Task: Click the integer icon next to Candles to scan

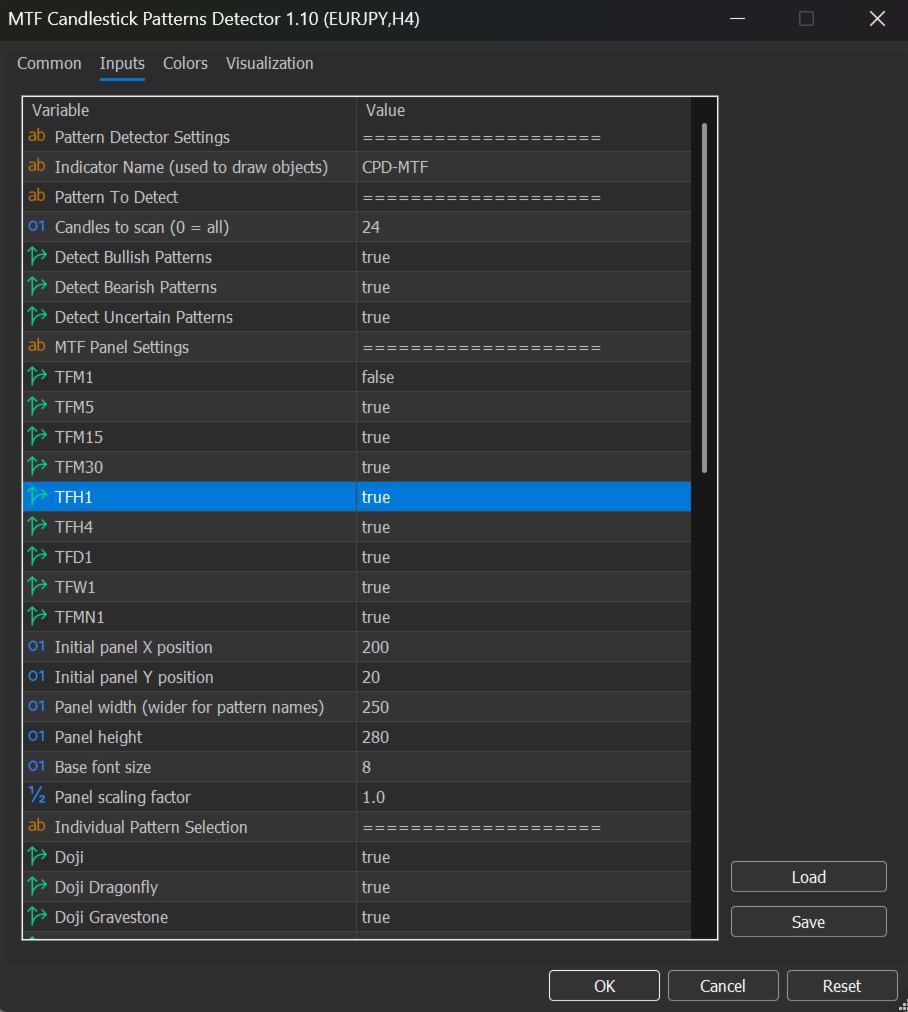Action: click(x=37, y=227)
